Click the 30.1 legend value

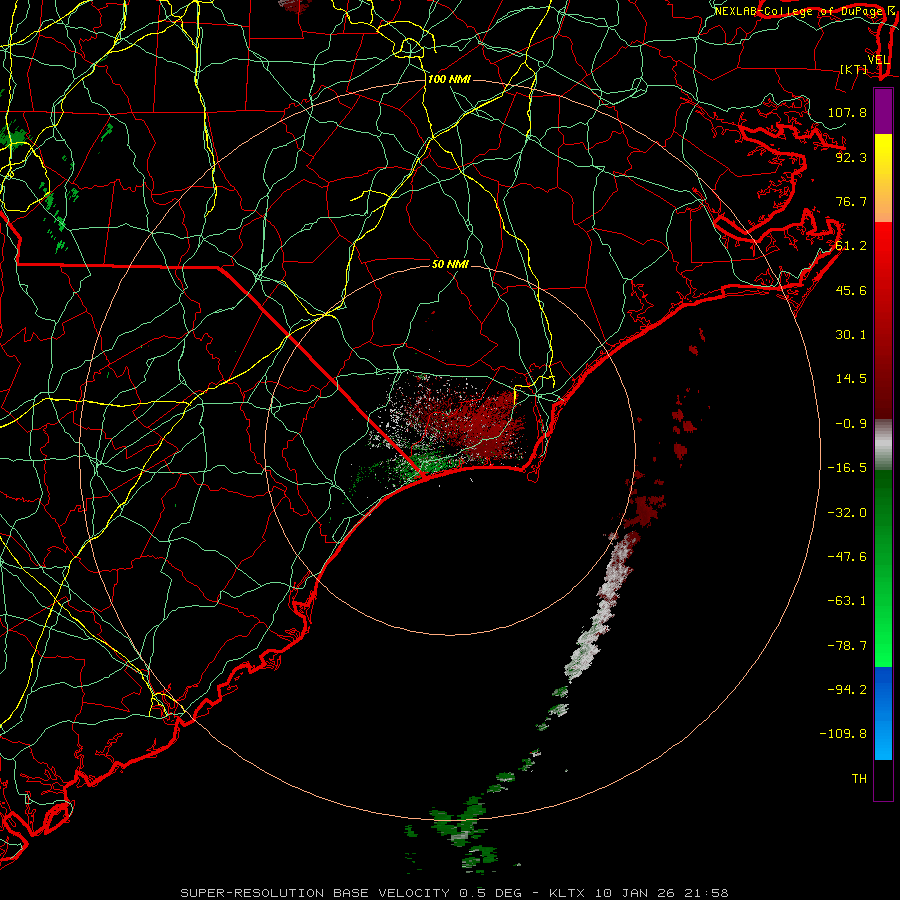coord(851,335)
